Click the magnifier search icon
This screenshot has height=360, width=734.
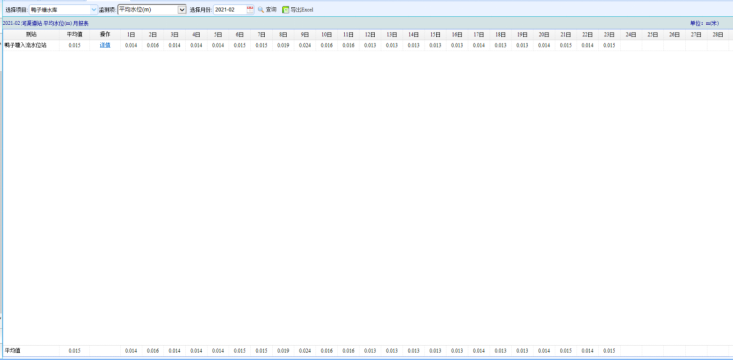[261, 9]
